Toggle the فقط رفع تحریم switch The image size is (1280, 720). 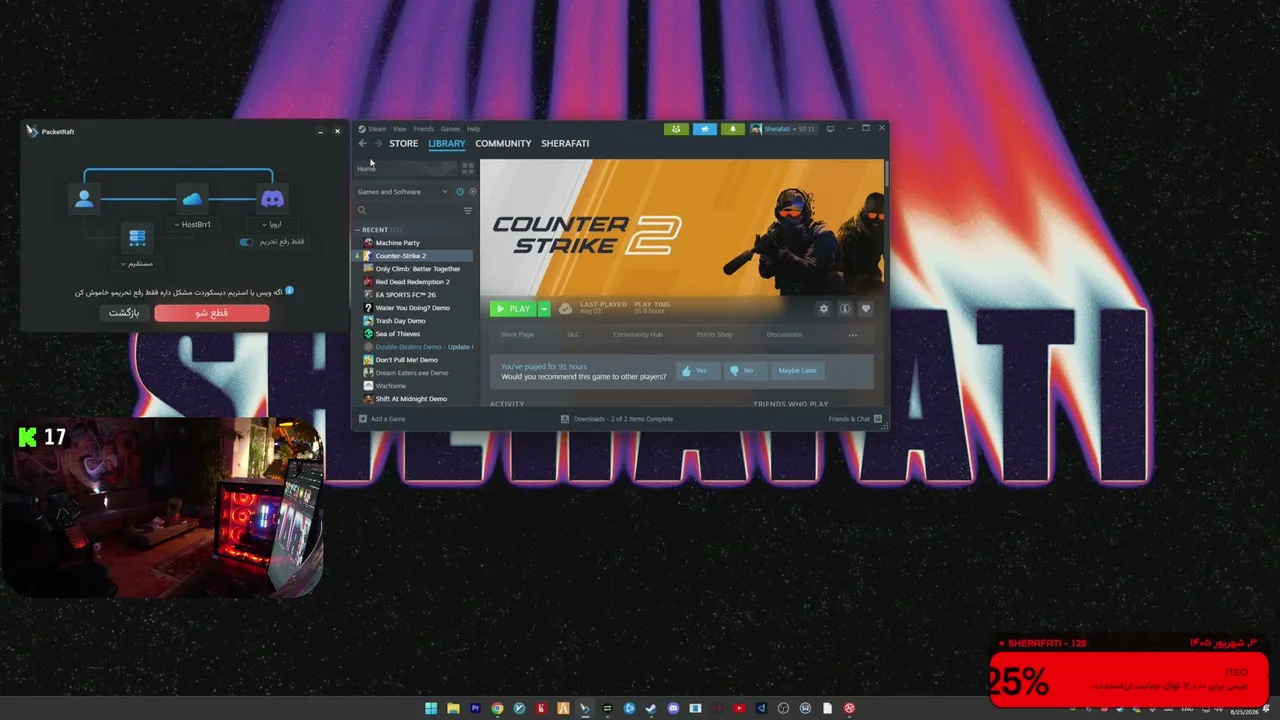[x=246, y=242]
